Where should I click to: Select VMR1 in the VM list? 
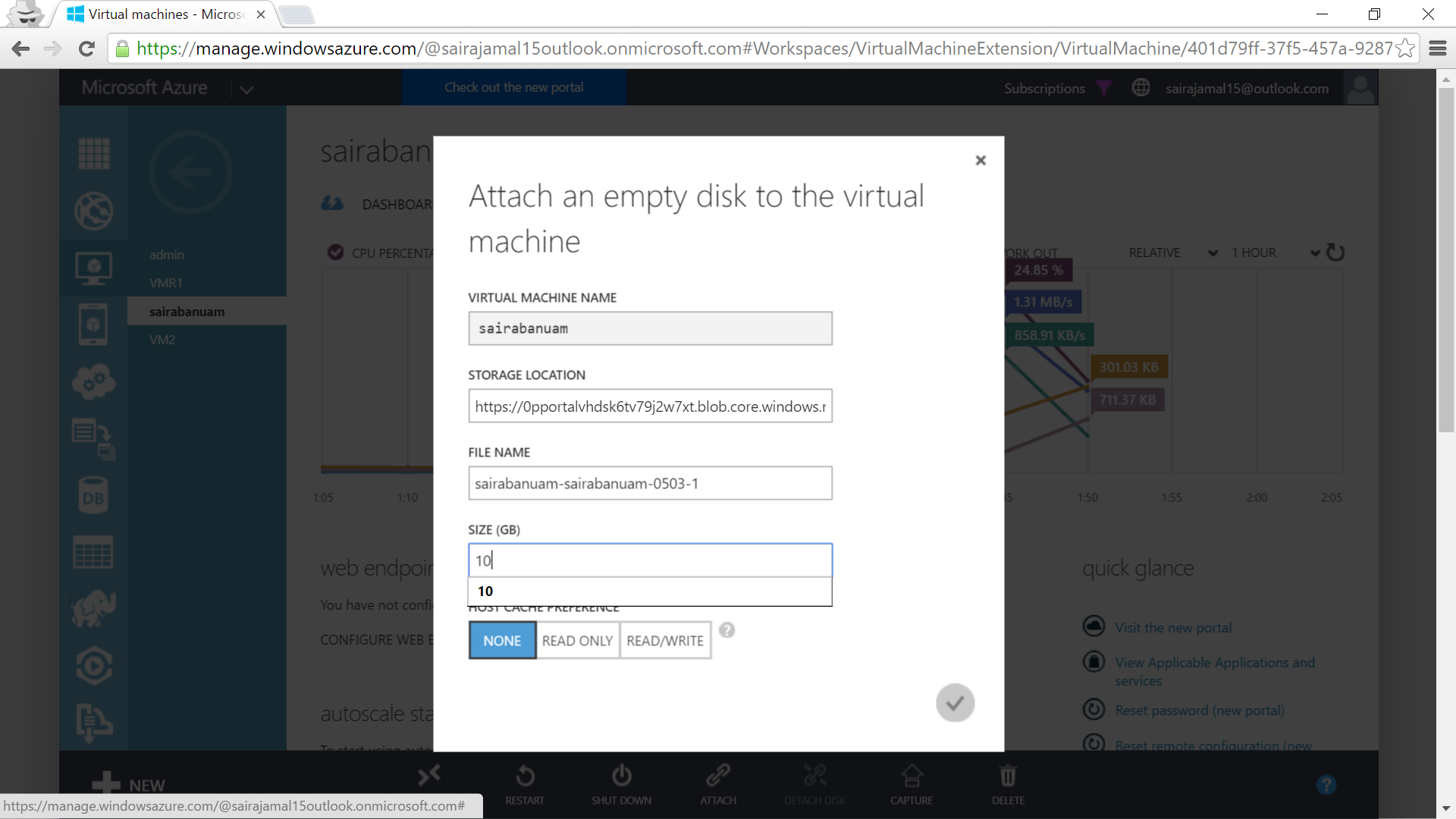166,283
